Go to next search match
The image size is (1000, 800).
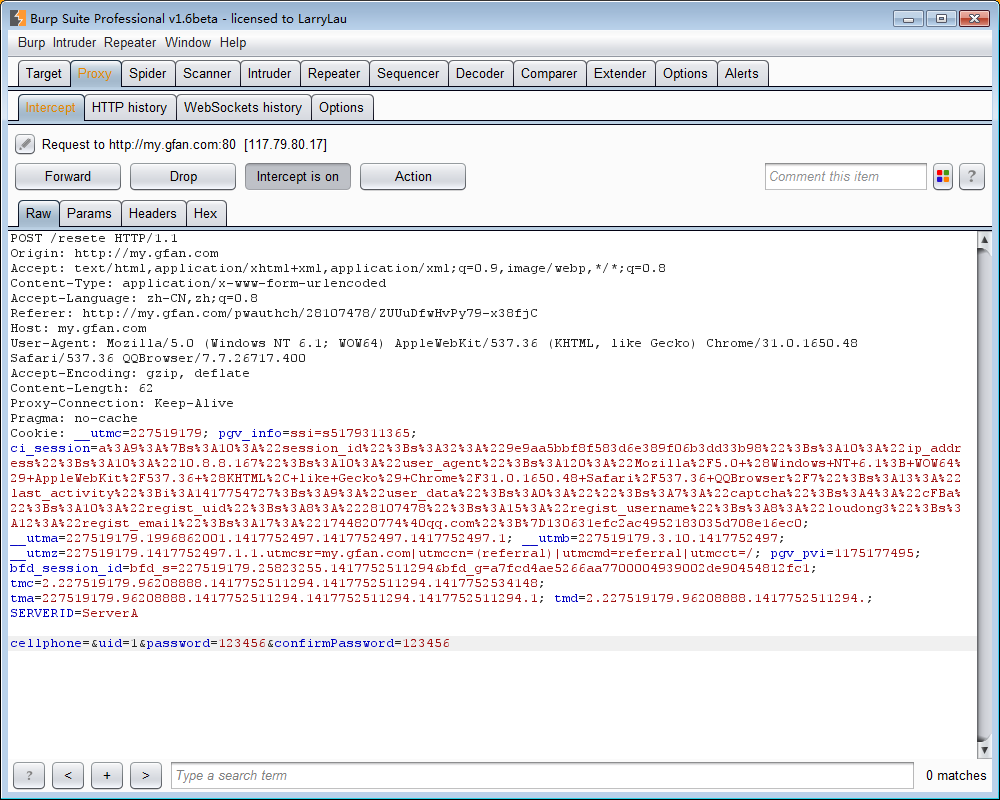(x=146, y=775)
